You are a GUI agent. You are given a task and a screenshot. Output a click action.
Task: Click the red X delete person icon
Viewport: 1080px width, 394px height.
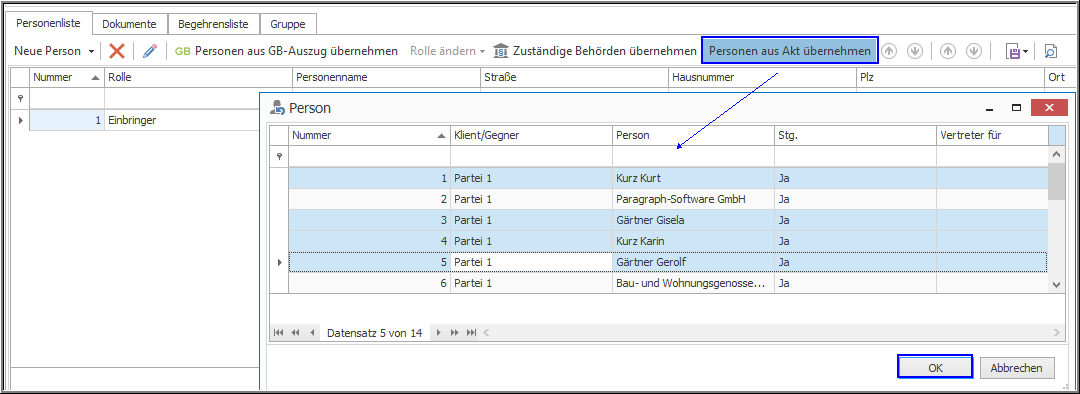click(117, 51)
